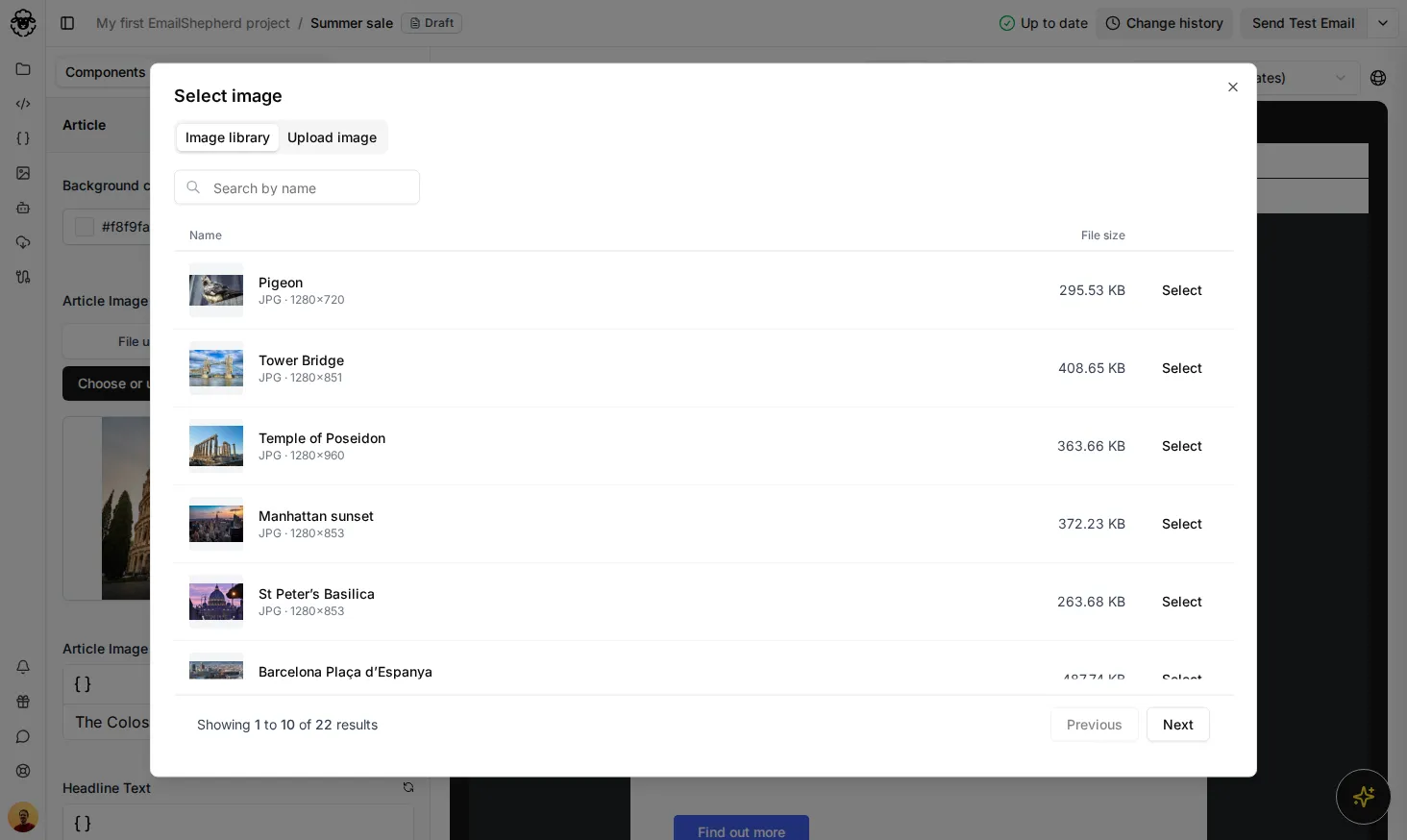The height and width of the screenshot is (840, 1407).
Task: Click the globe icon at top right
Action: tap(1378, 78)
